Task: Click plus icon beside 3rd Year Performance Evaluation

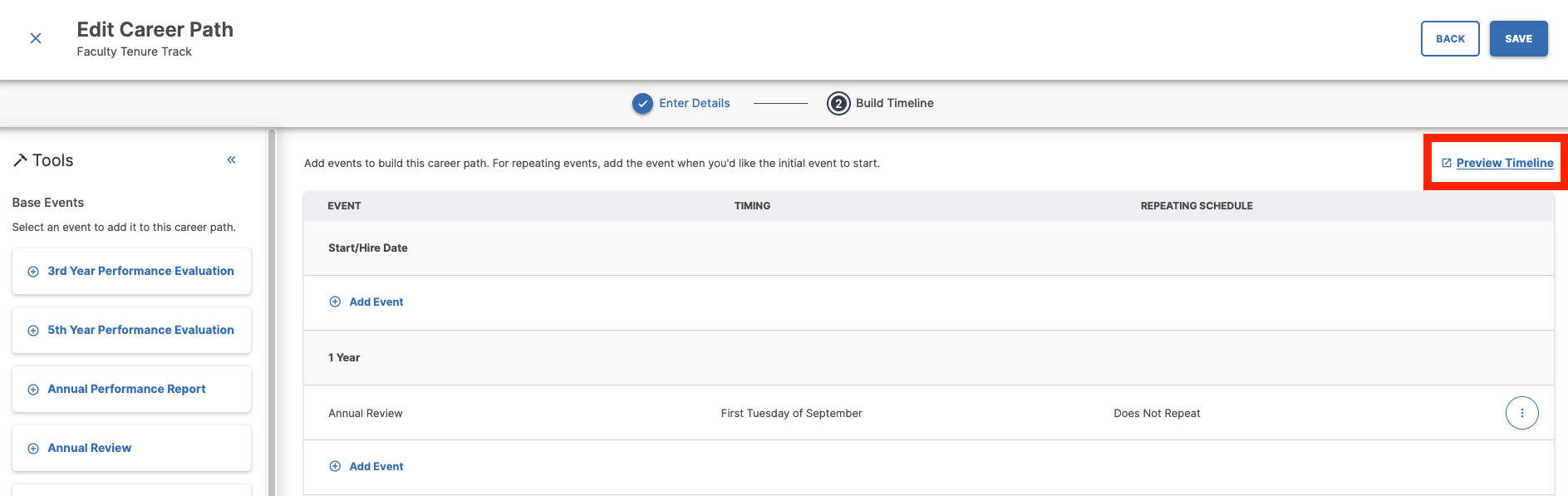Action: coord(33,272)
